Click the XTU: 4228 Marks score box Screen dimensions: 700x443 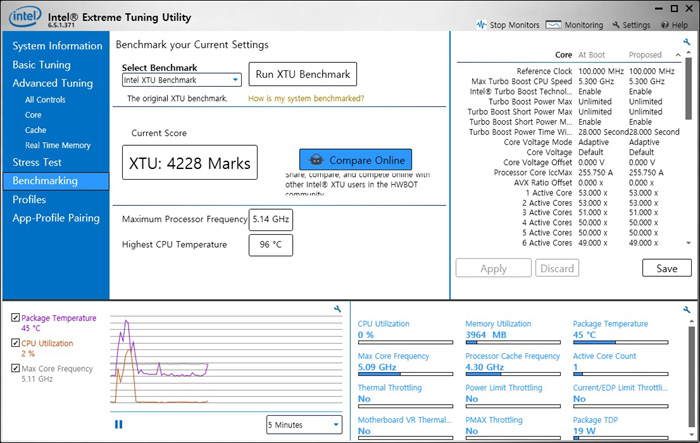pyautogui.click(x=190, y=163)
